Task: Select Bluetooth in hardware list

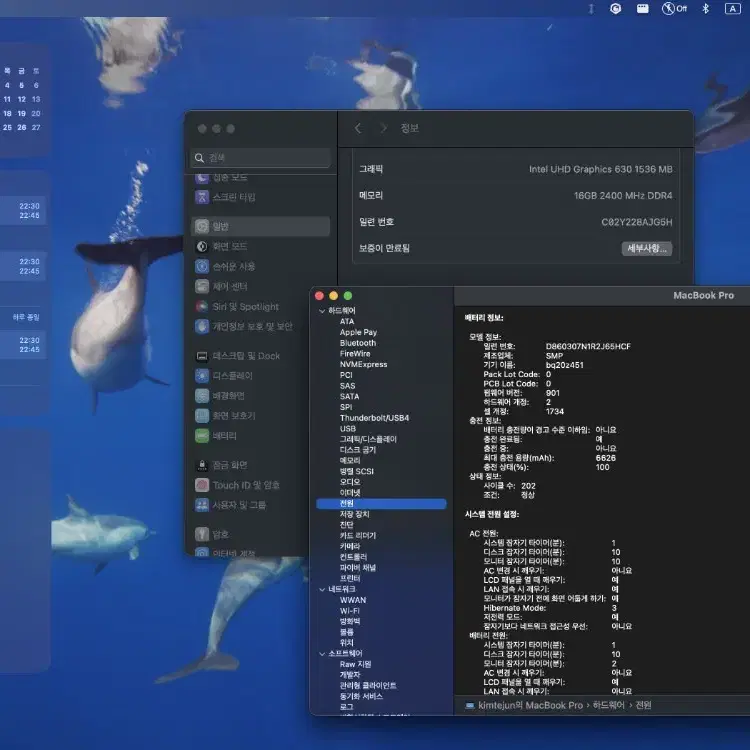Action: point(358,343)
